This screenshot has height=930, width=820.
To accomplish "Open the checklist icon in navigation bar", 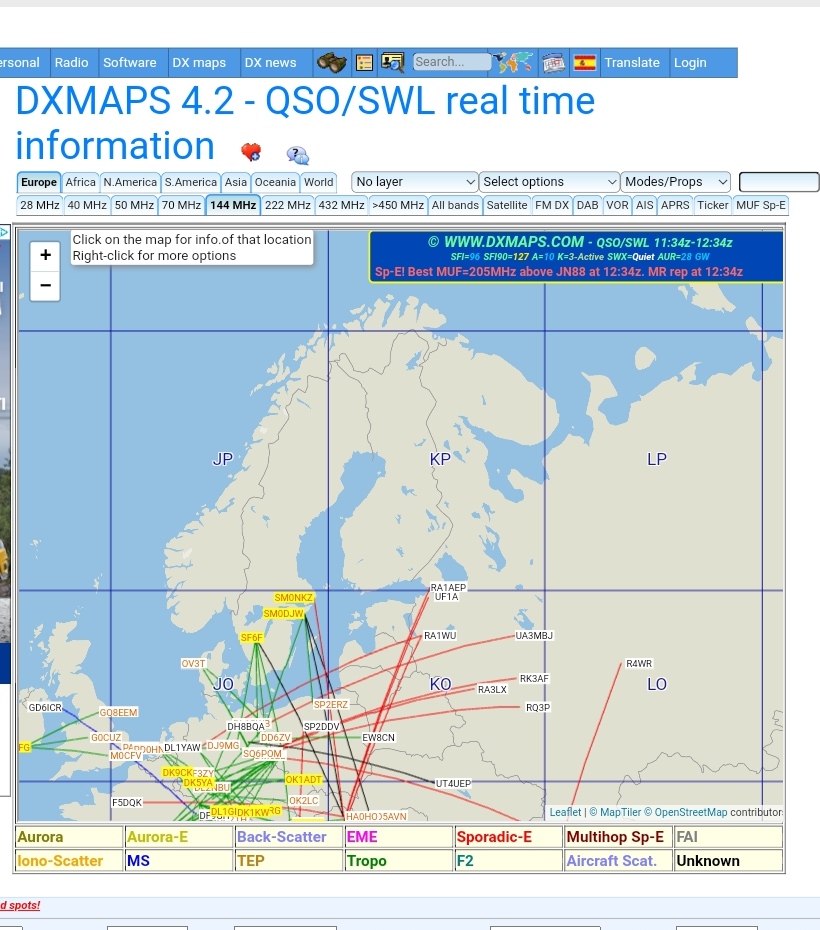I will point(364,62).
